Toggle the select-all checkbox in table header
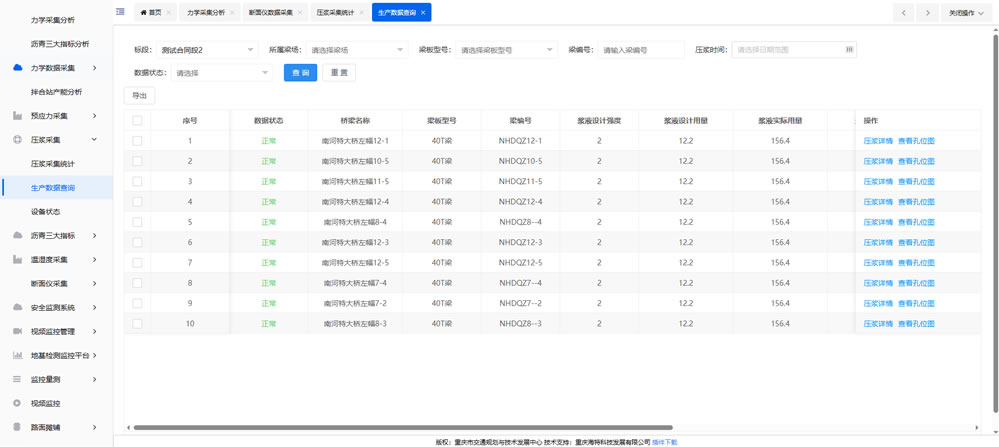Screen dimensions: 999x447 138,120
